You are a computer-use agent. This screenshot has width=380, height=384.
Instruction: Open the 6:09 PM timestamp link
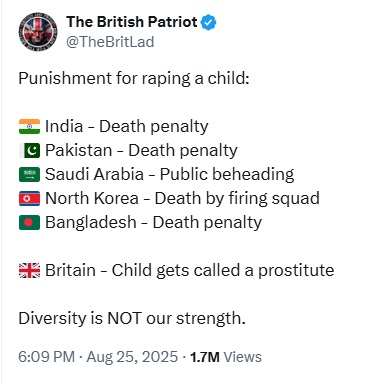[46, 357]
